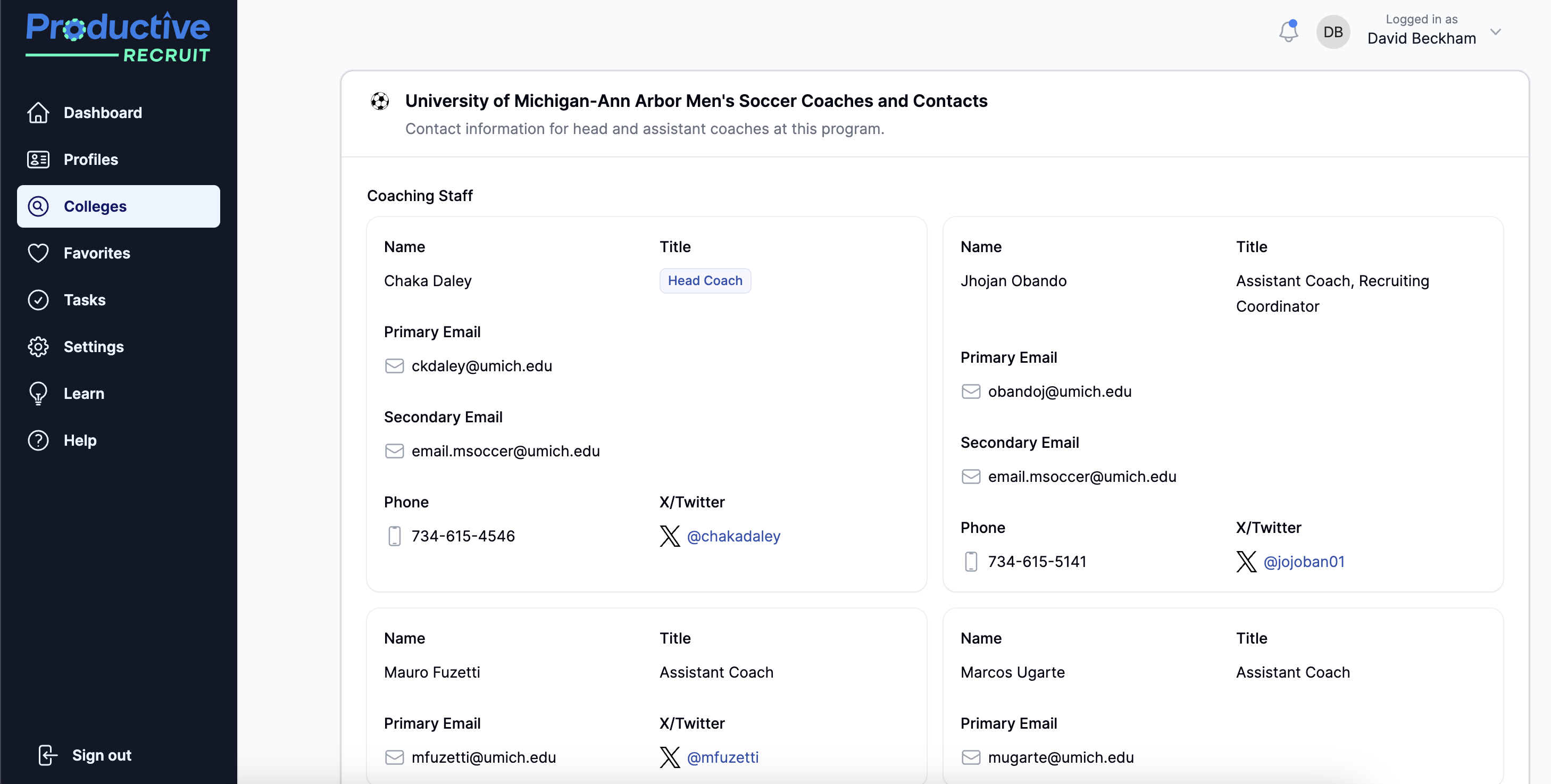Click the soccer ball header icon
Image resolution: width=1551 pixels, height=784 pixels.
coord(380,101)
